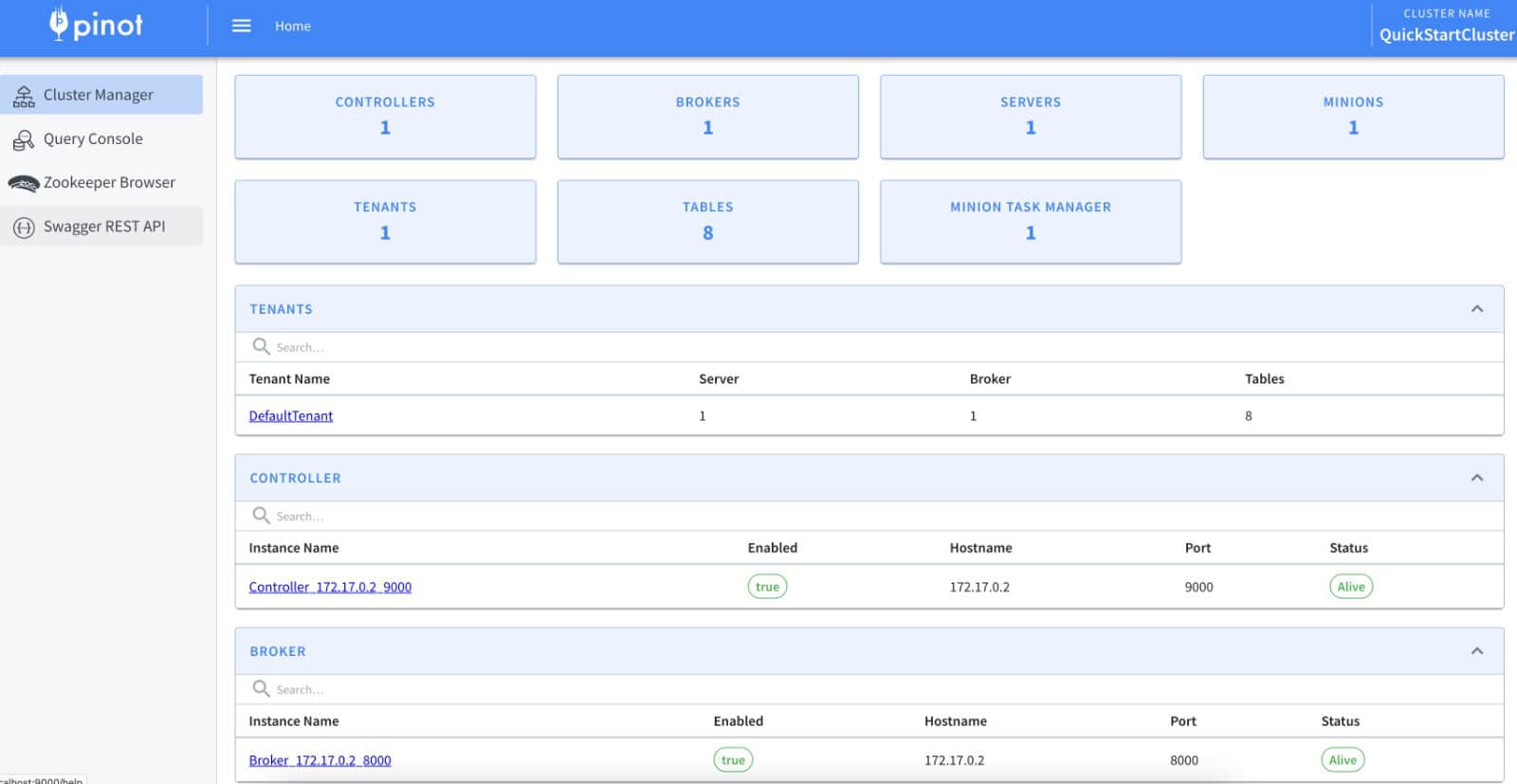Screen dimensions: 1517x784
Task: Click the search icon in Broker section
Action: click(261, 688)
